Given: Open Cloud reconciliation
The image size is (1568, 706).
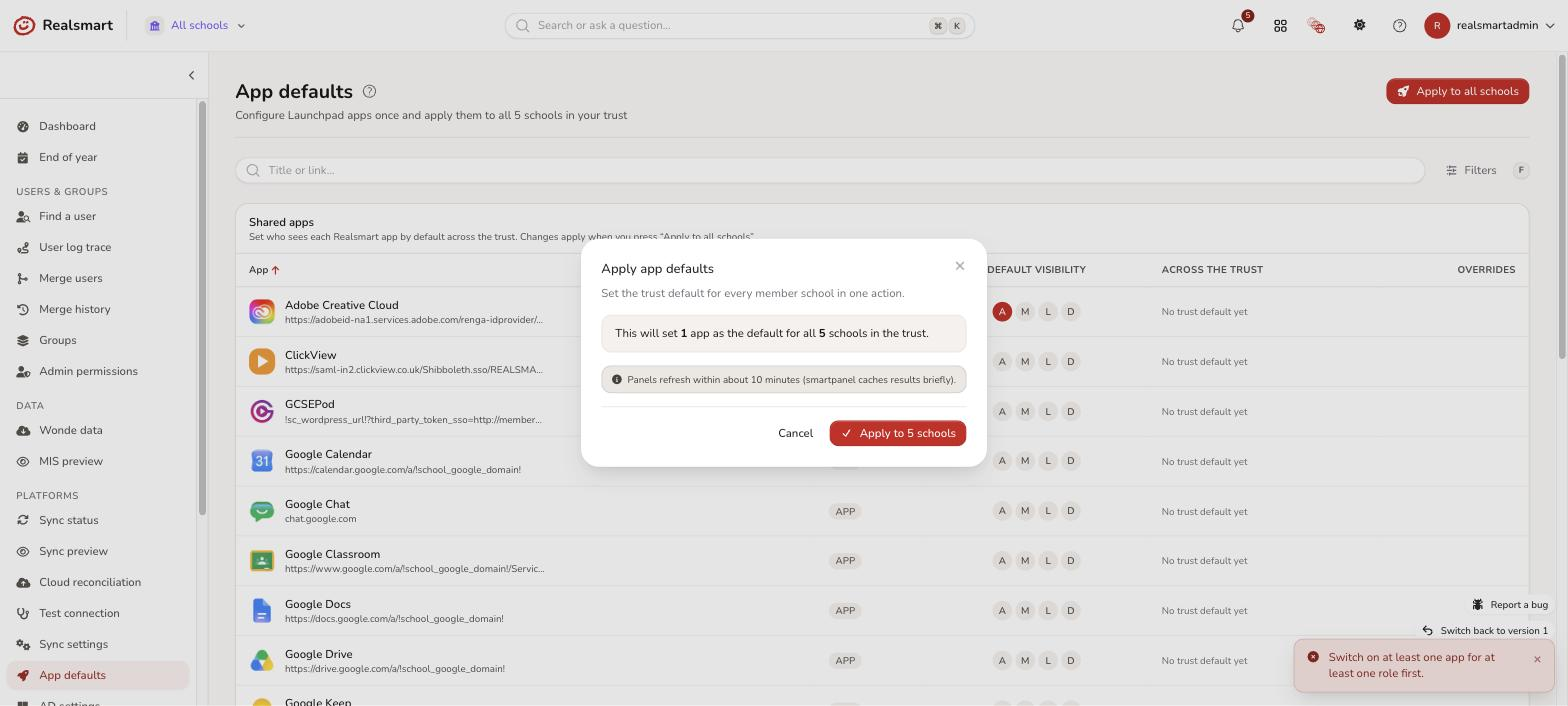Looking at the screenshot, I should click(x=97, y=582).
